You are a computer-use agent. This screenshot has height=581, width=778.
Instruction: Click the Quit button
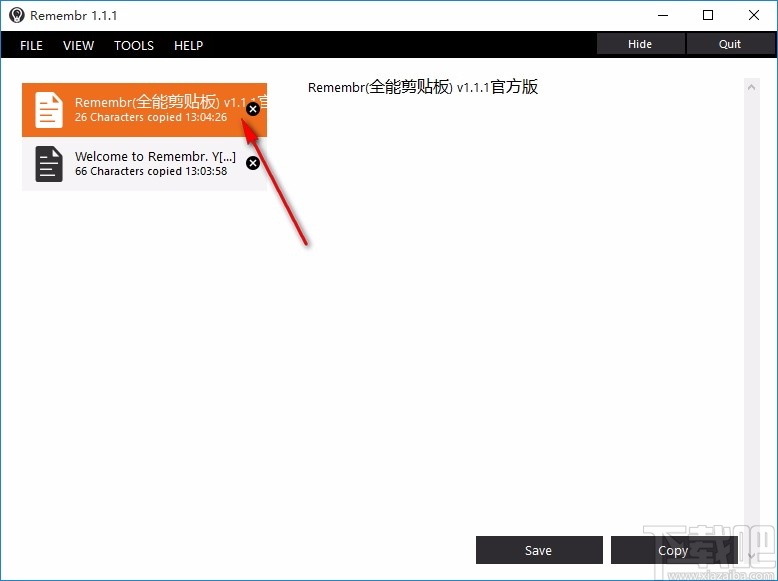click(730, 44)
